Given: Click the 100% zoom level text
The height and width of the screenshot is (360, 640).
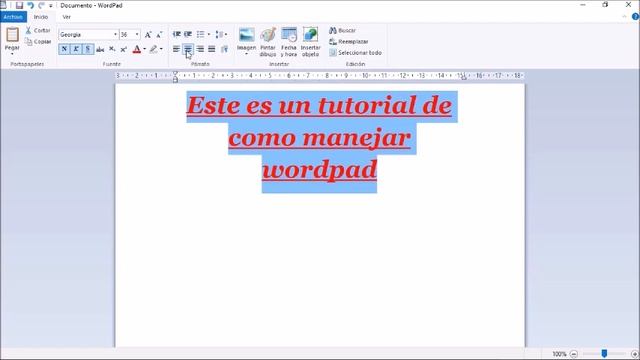Looking at the screenshot, I should click(x=559, y=354).
